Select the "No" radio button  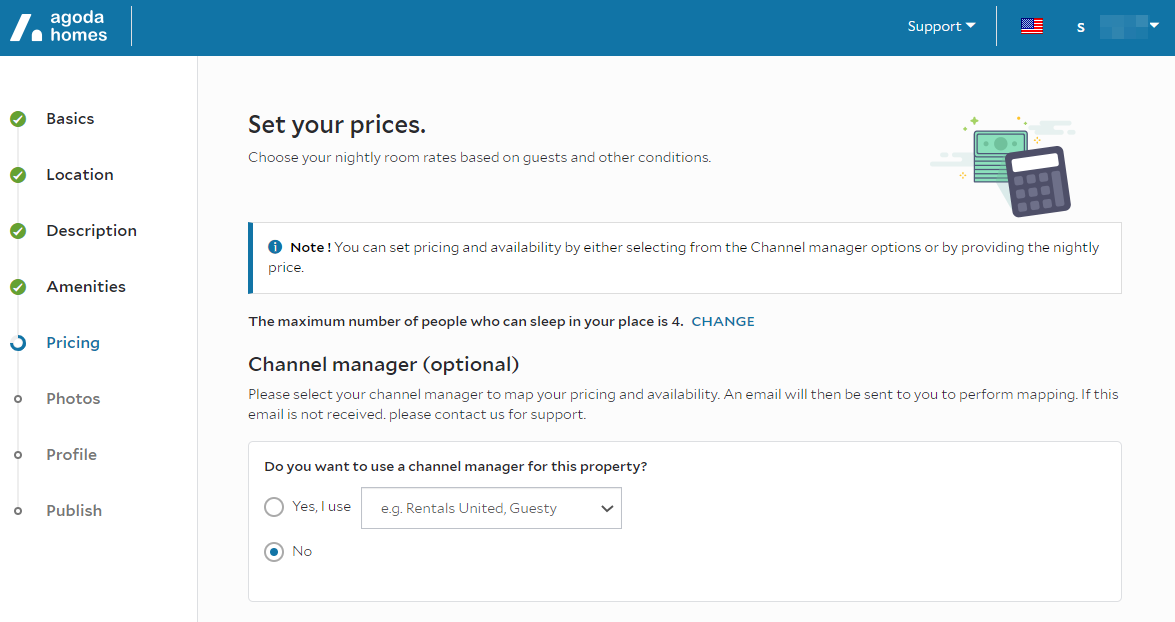point(274,551)
